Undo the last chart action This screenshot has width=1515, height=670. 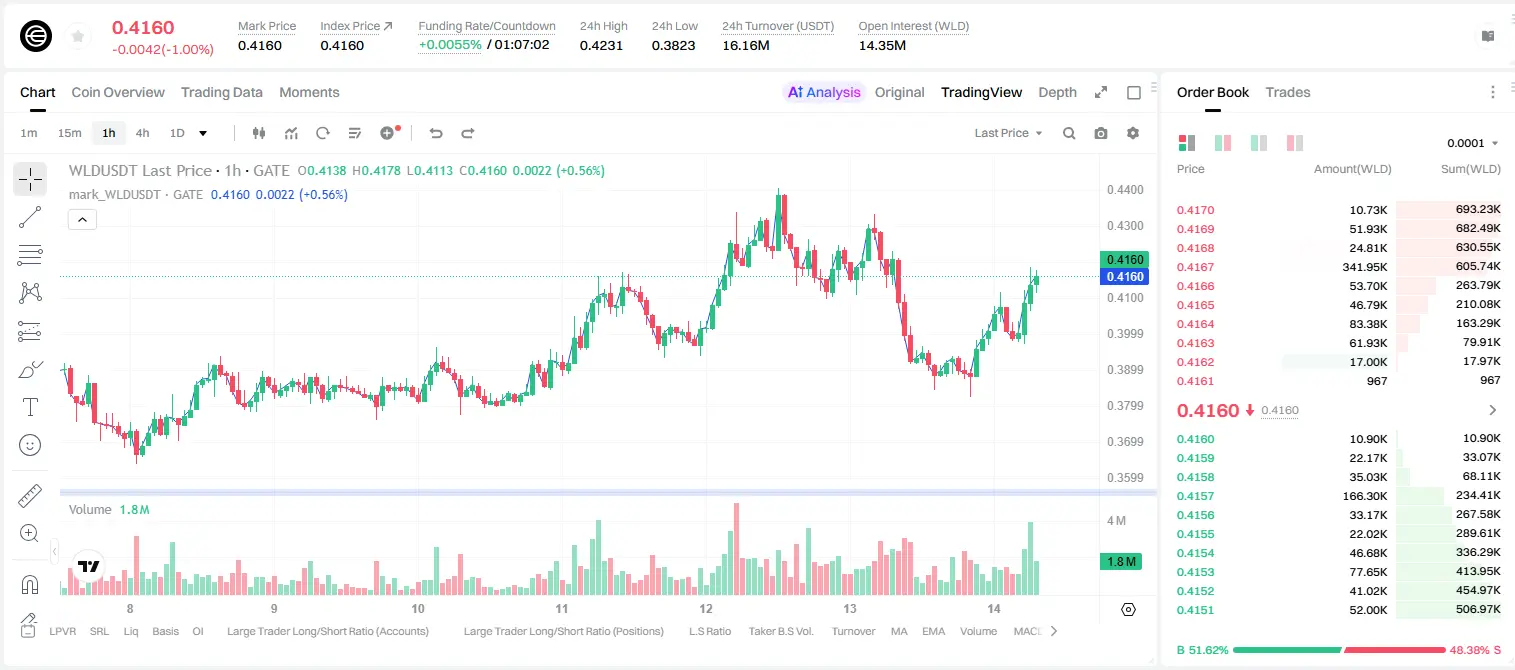[x=436, y=133]
